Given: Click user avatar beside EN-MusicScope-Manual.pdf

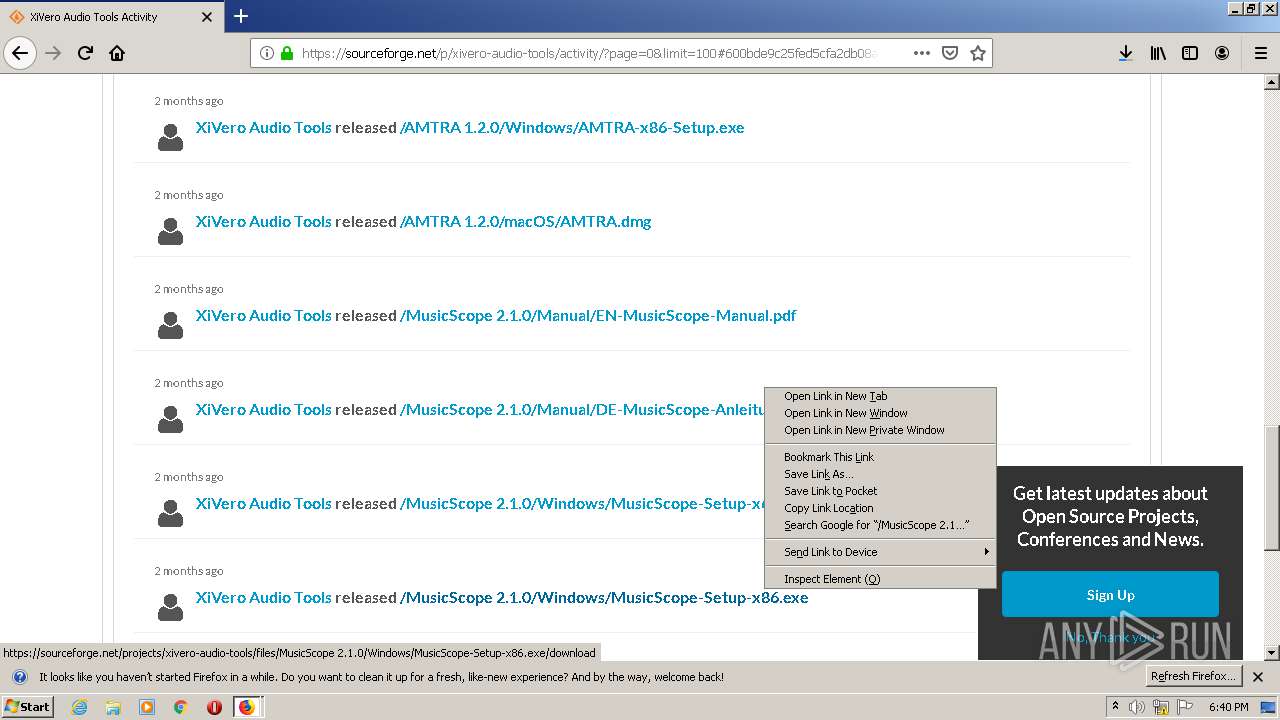Looking at the screenshot, I should 171,325.
